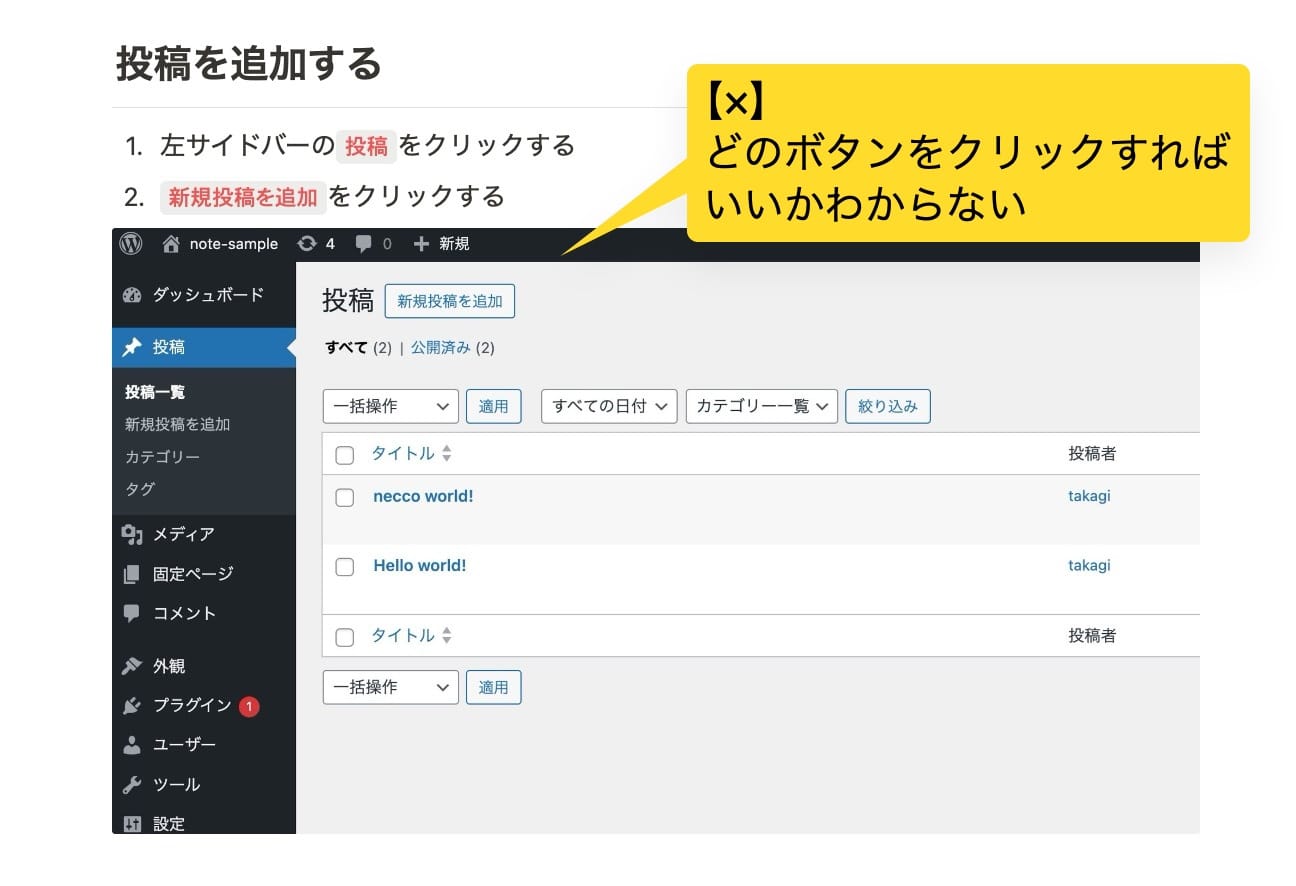Click the メディア media icon
This screenshot has height=886, width=1296.
tap(132, 535)
